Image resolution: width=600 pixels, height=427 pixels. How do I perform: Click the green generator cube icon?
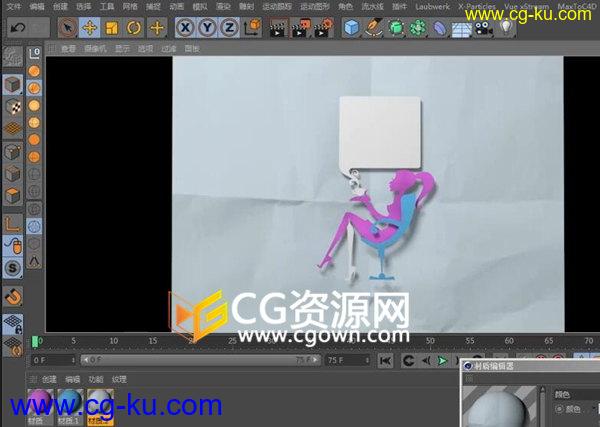pyautogui.click(x=396, y=28)
